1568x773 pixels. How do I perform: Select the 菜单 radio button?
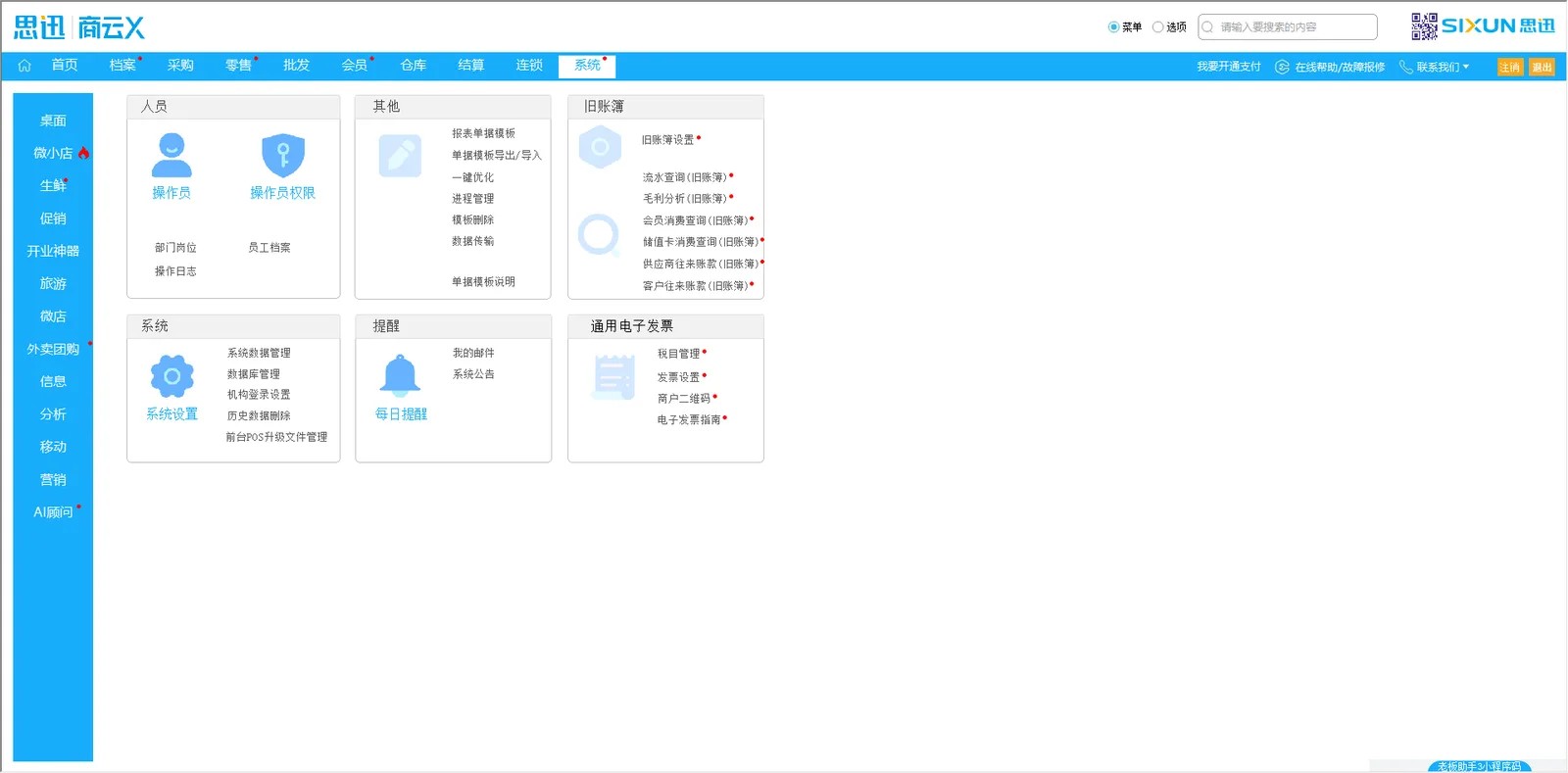pyautogui.click(x=1113, y=27)
